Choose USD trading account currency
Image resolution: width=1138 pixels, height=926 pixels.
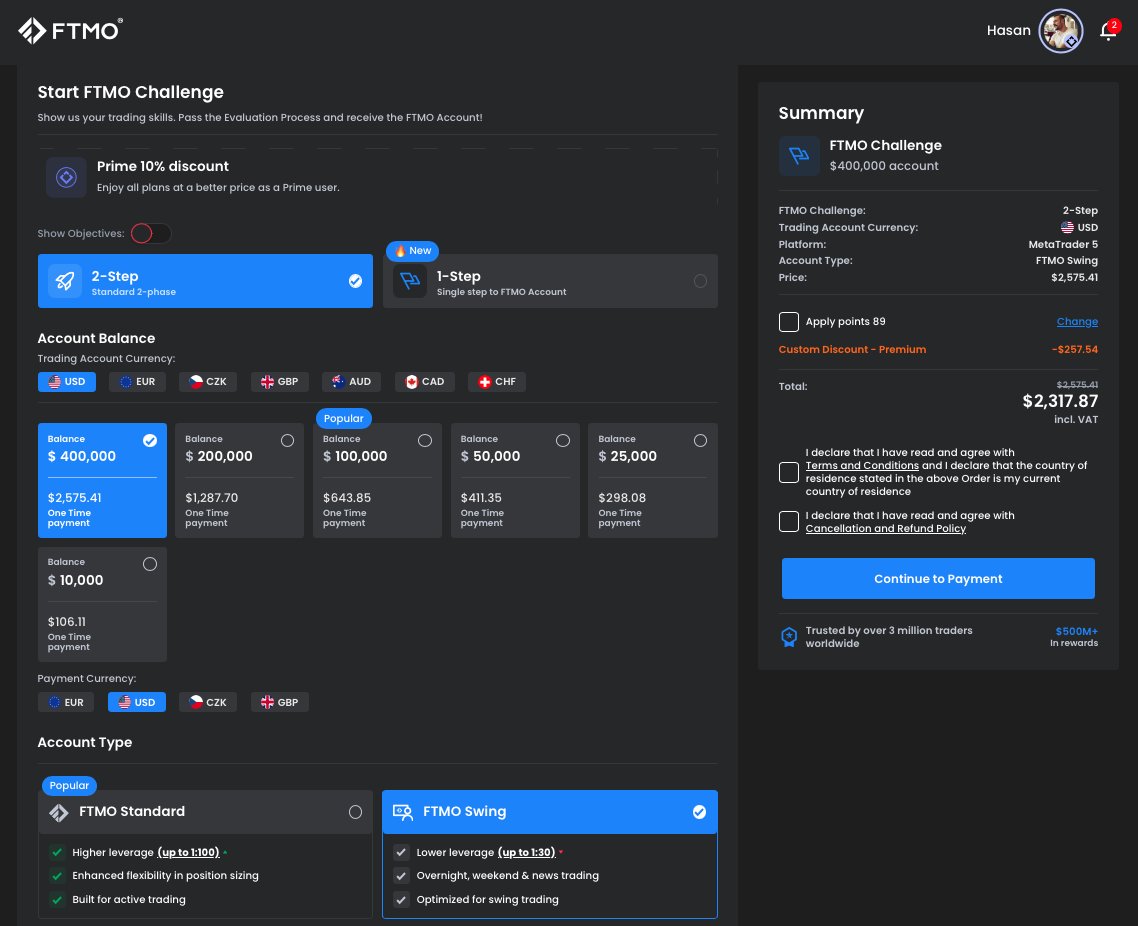[67, 382]
